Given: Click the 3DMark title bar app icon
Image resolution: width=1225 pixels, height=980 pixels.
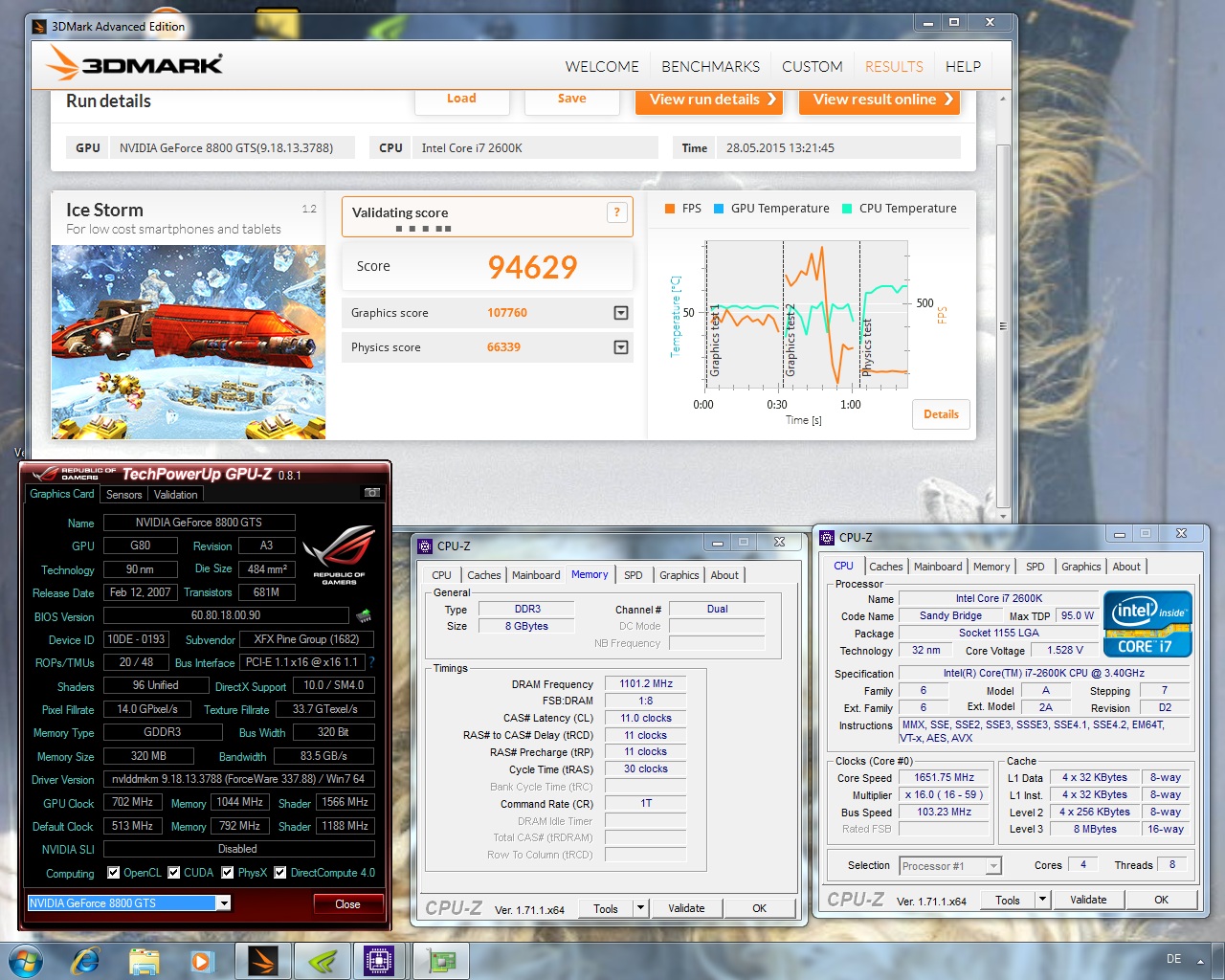Looking at the screenshot, I should pyautogui.click(x=39, y=26).
